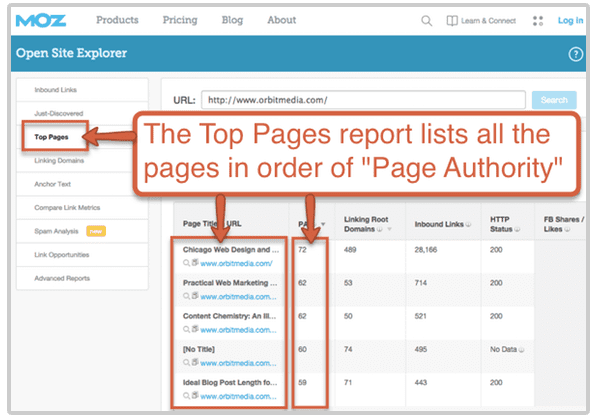The width and height of the screenshot is (595, 418).
Task: Open the About menu item
Action: 282,20
